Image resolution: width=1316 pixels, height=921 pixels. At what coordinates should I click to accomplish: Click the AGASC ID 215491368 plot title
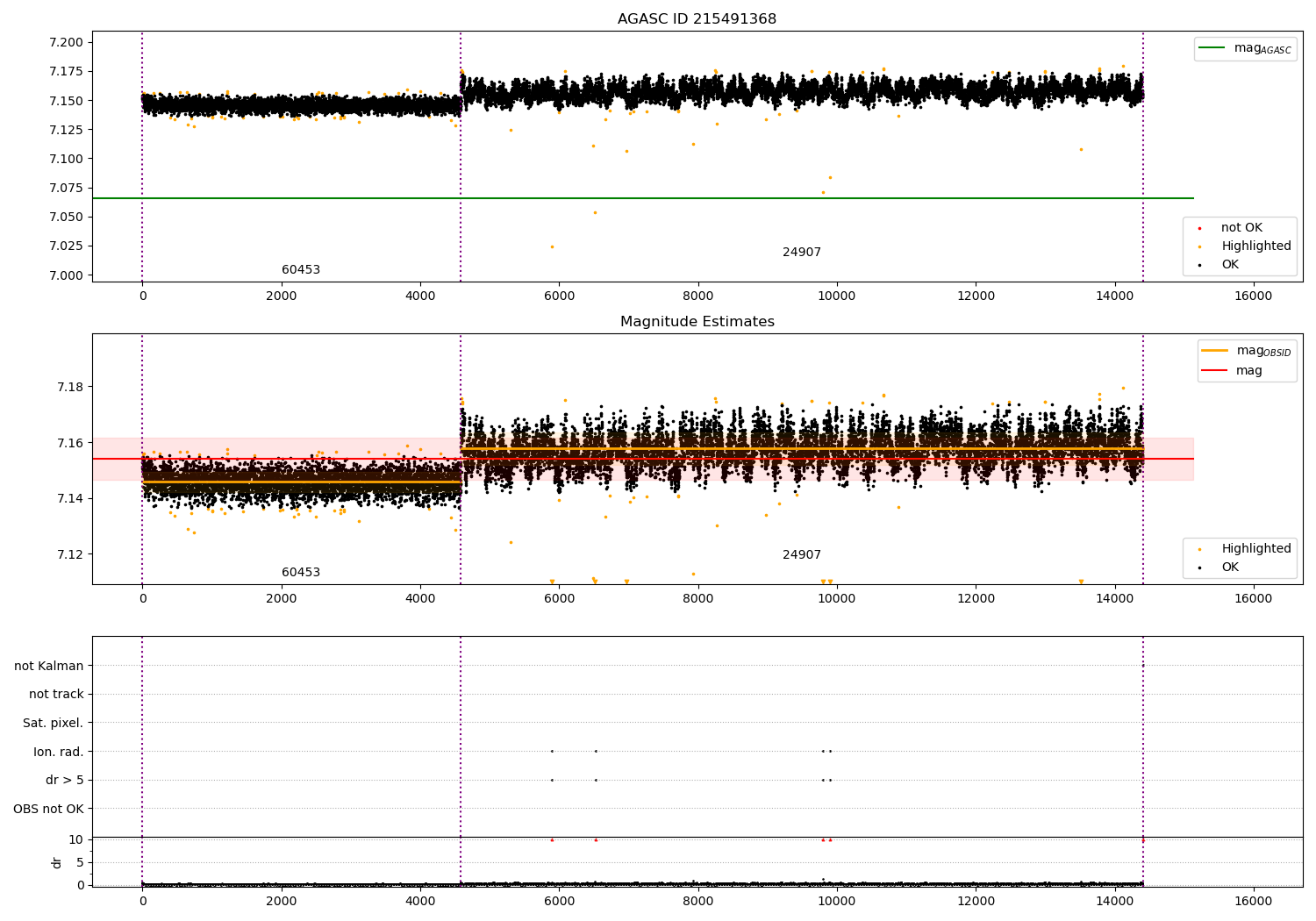click(x=697, y=19)
